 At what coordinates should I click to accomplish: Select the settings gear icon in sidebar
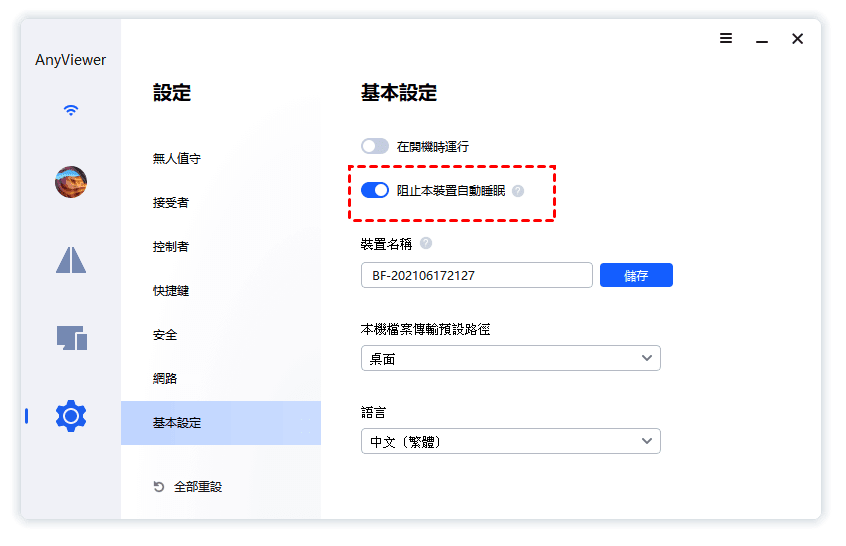[71, 415]
